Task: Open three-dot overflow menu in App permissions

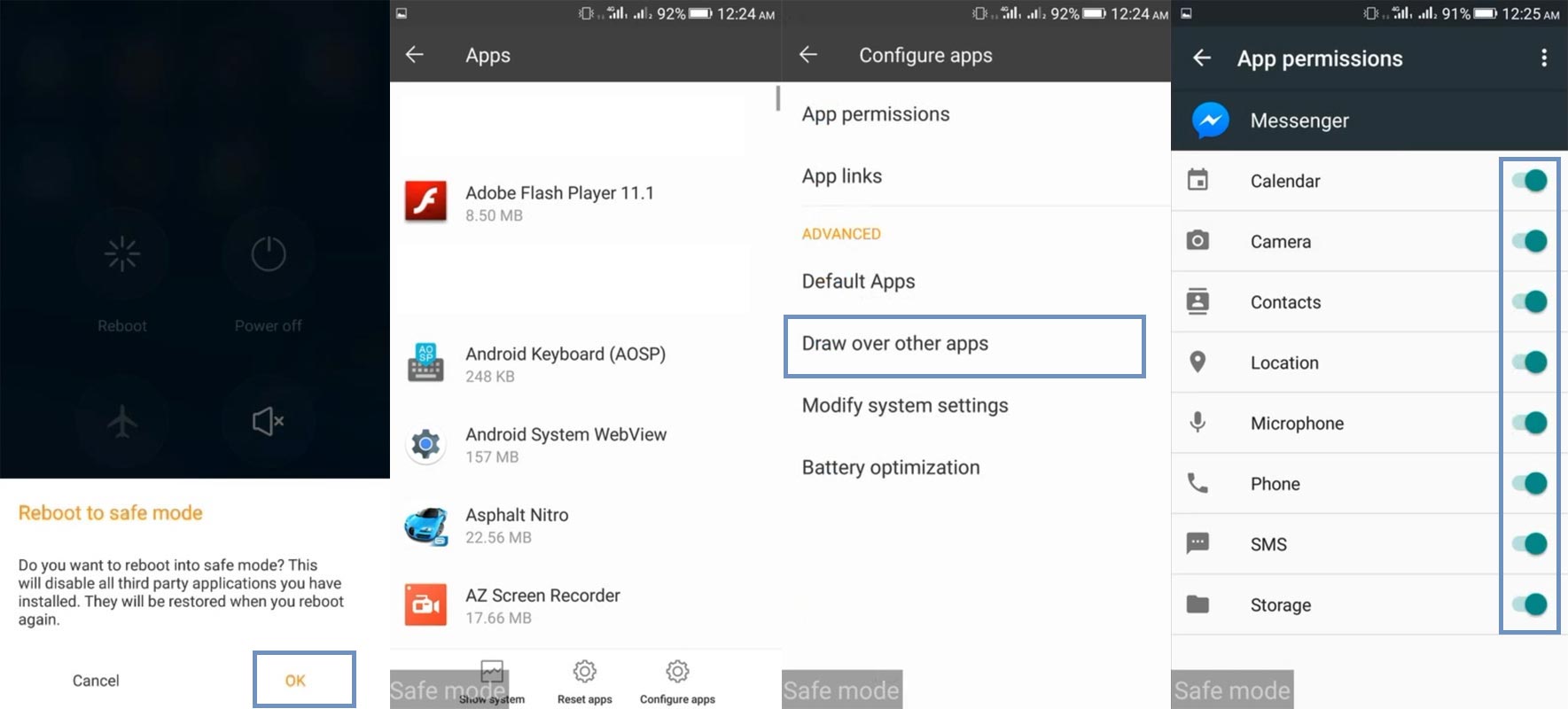Action: (x=1543, y=58)
